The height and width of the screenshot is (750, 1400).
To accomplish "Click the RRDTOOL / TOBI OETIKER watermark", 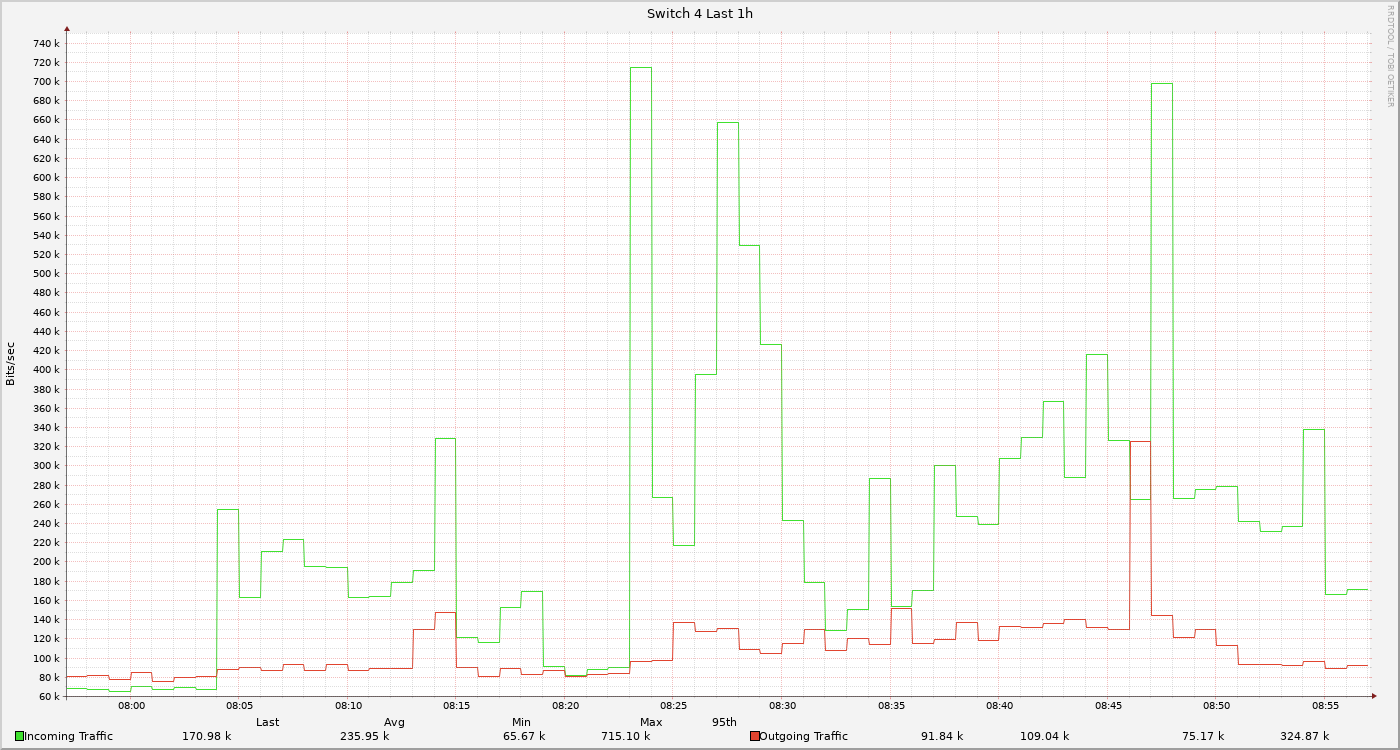I will point(1390,55).
